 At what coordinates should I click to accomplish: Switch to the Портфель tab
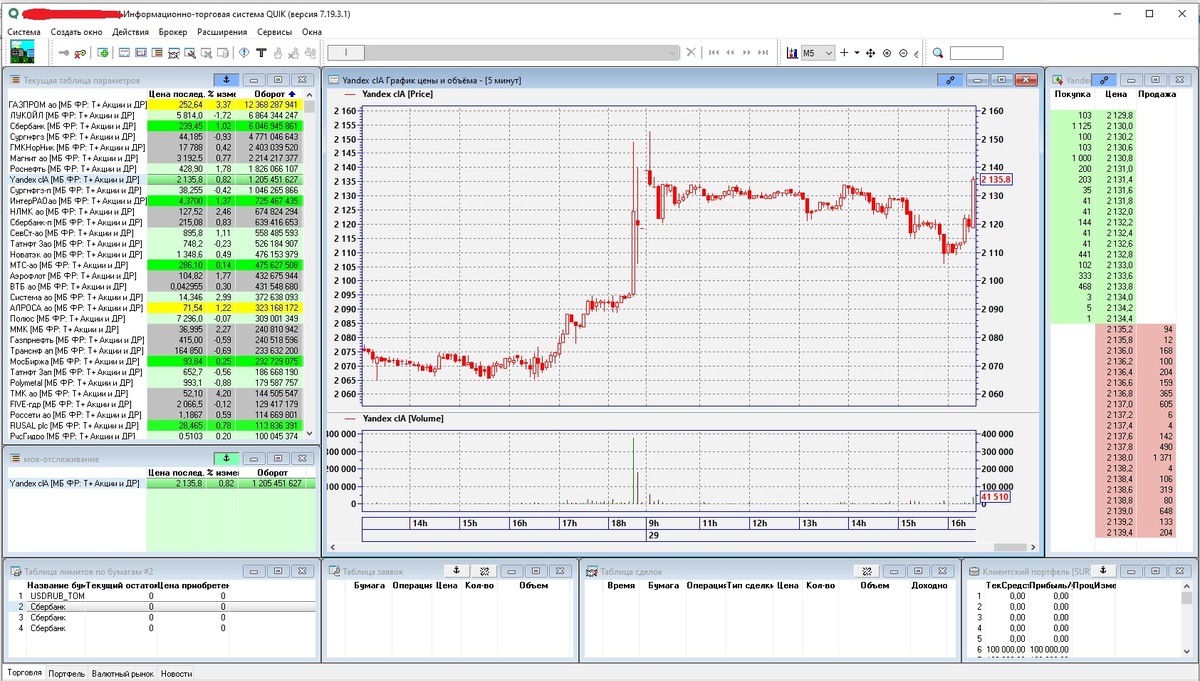tap(67, 674)
